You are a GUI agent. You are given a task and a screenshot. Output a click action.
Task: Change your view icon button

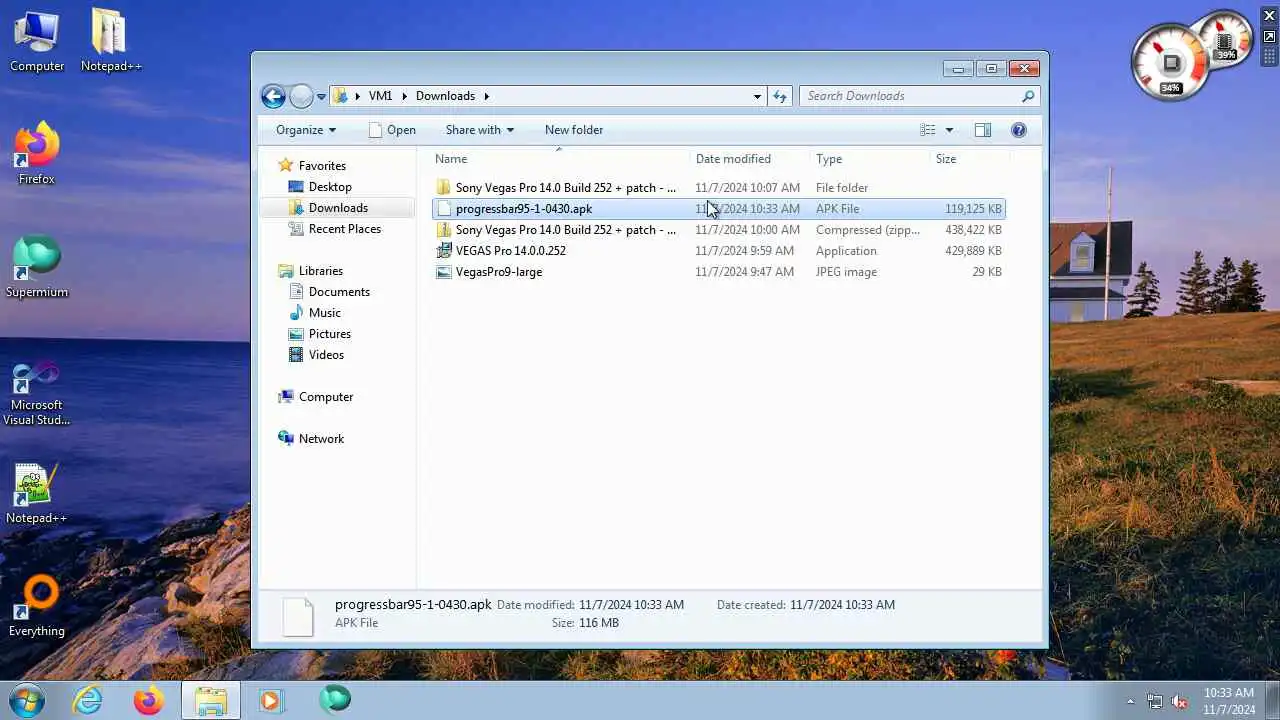click(928, 130)
